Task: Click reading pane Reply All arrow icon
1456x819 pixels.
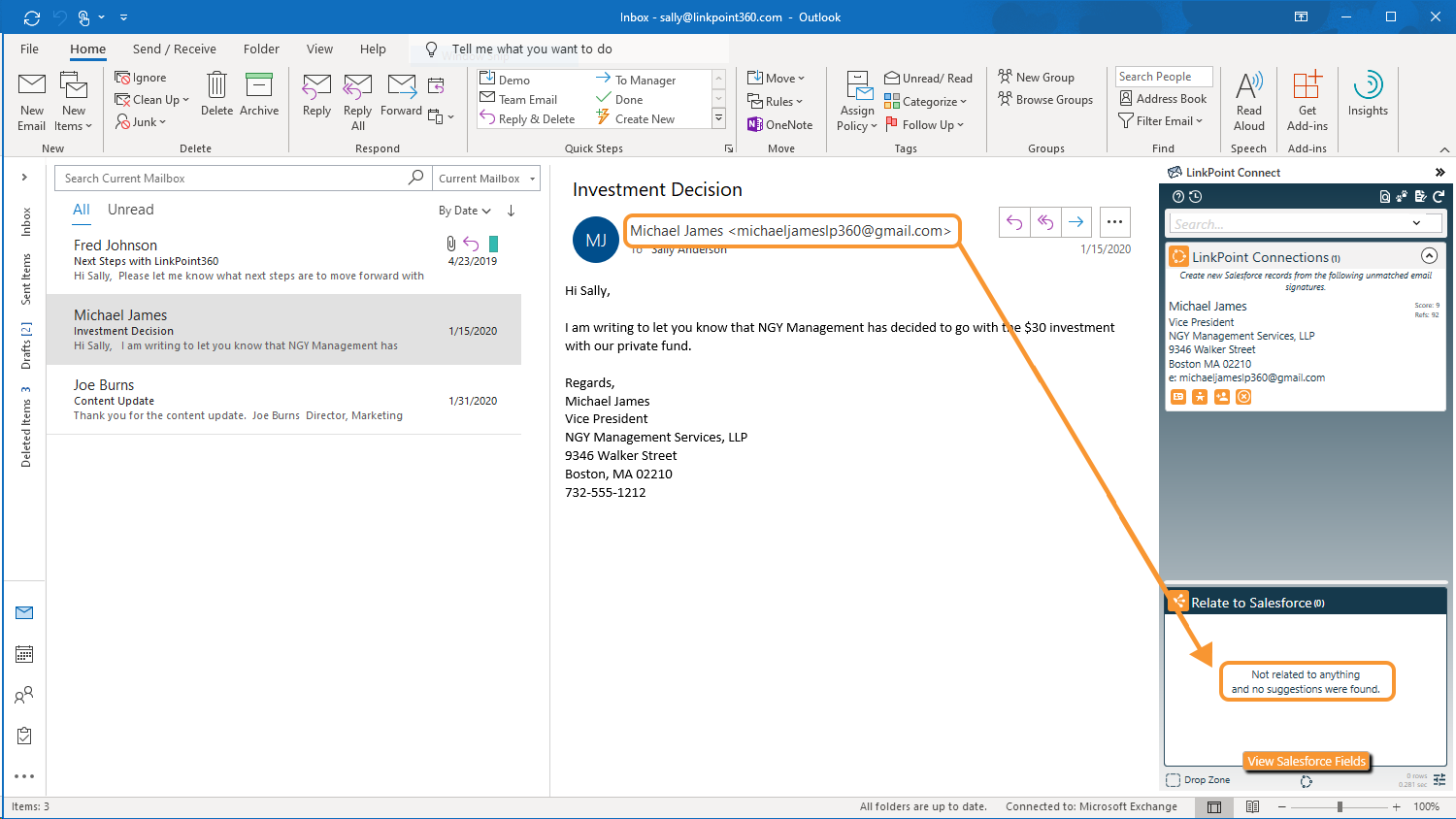Action: click(1045, 222)
